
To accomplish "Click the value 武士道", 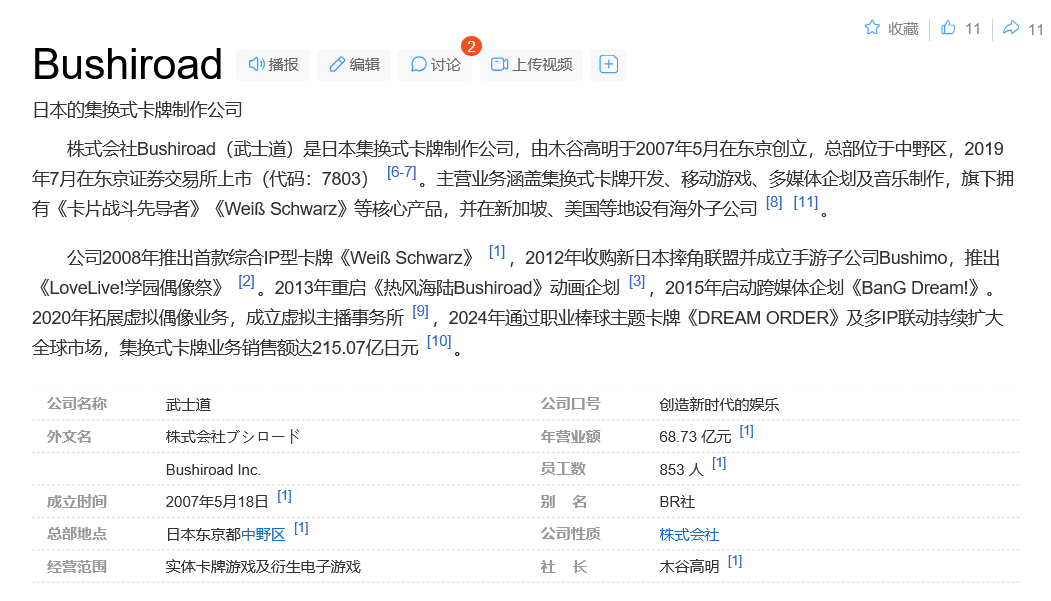I will (188, 405).
